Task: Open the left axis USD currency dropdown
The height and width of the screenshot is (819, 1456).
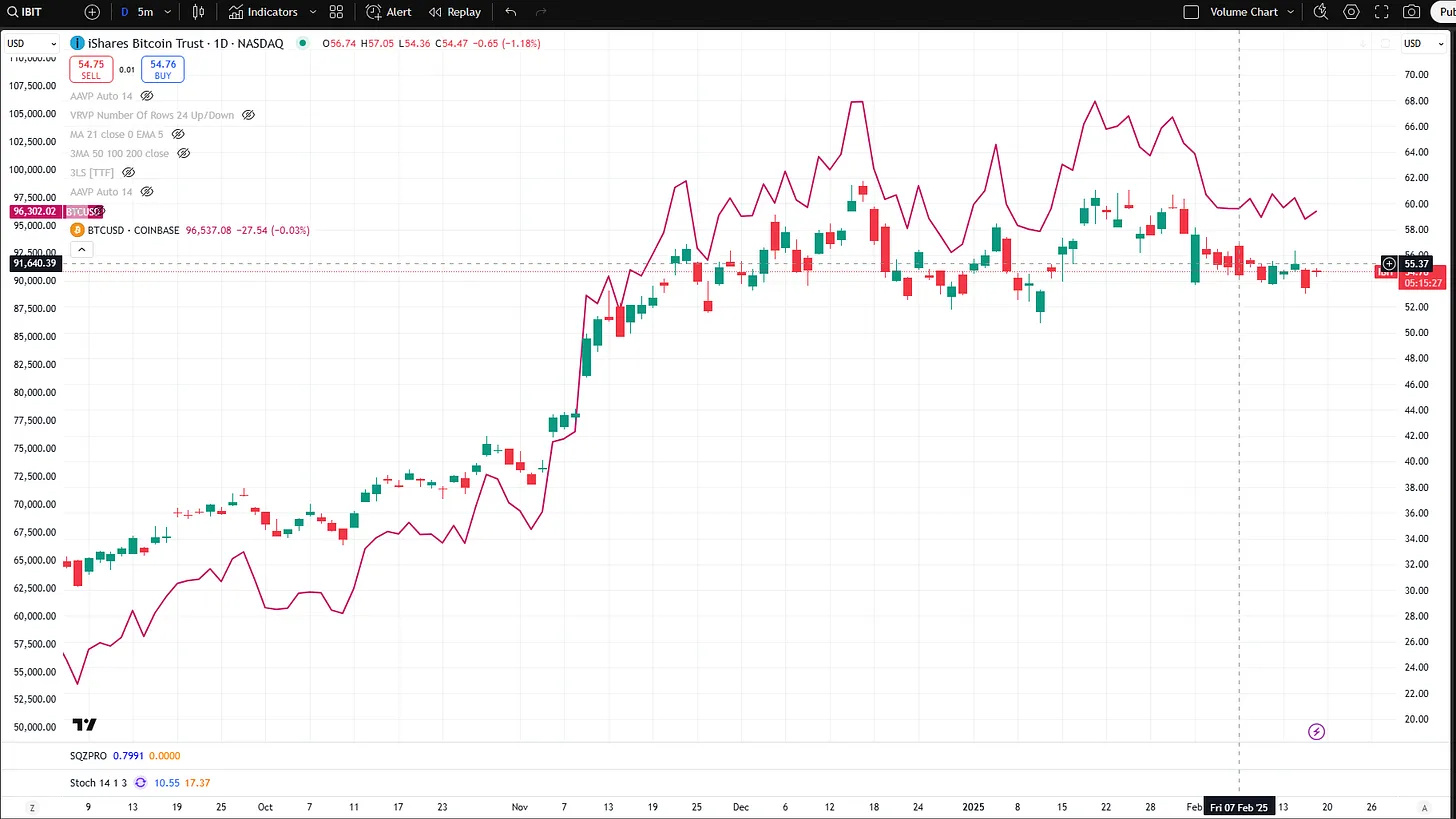Action: (31, 43)
